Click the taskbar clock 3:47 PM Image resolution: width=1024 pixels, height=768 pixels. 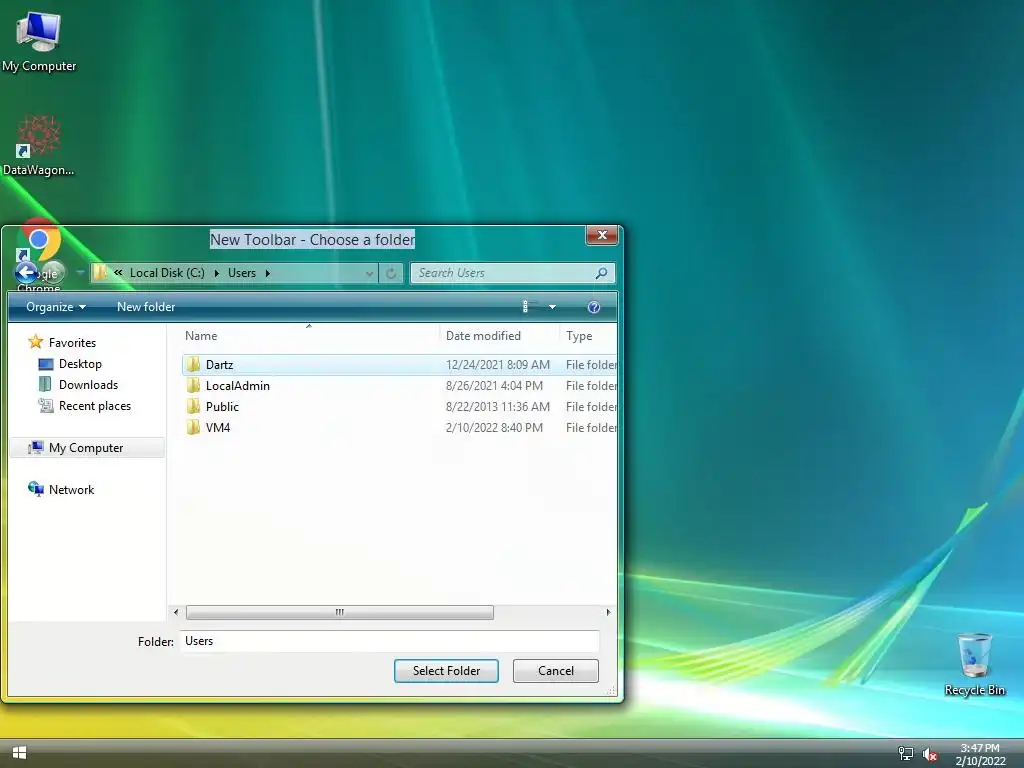click(980, 748)
